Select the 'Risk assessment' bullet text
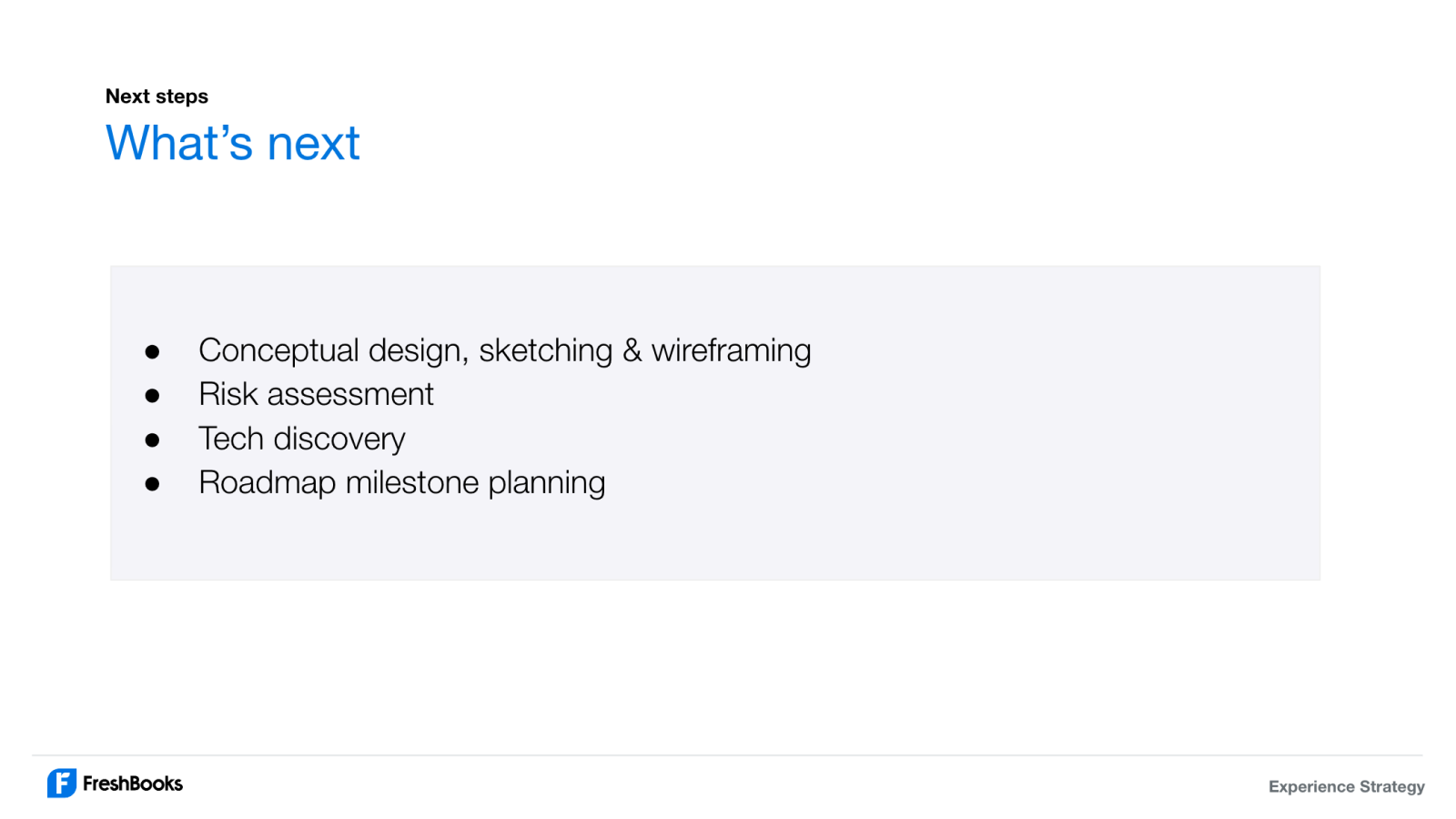The width and height of the screenshot is (1456, 819). (x=316, y=395)
